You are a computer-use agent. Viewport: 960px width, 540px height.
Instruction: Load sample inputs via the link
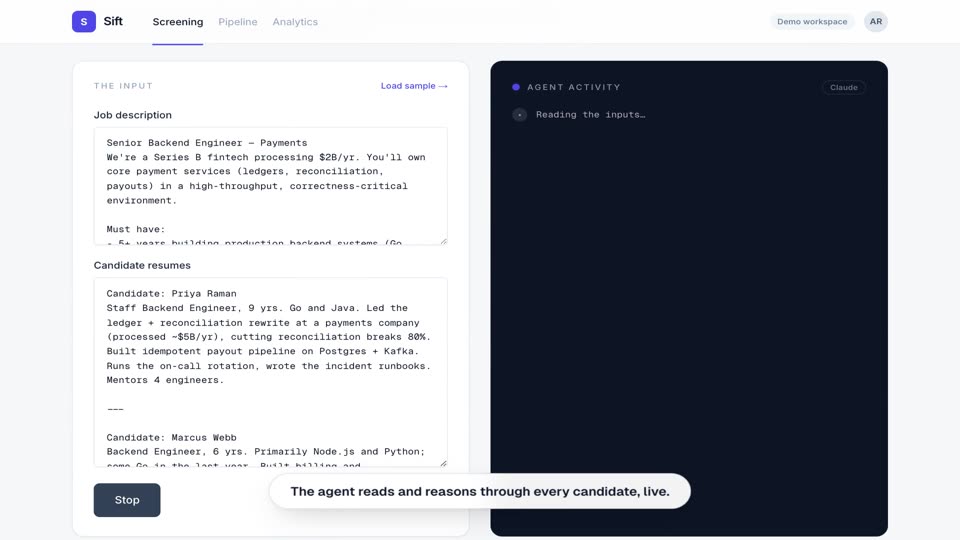pyautogui.click(x=414, y=86)
